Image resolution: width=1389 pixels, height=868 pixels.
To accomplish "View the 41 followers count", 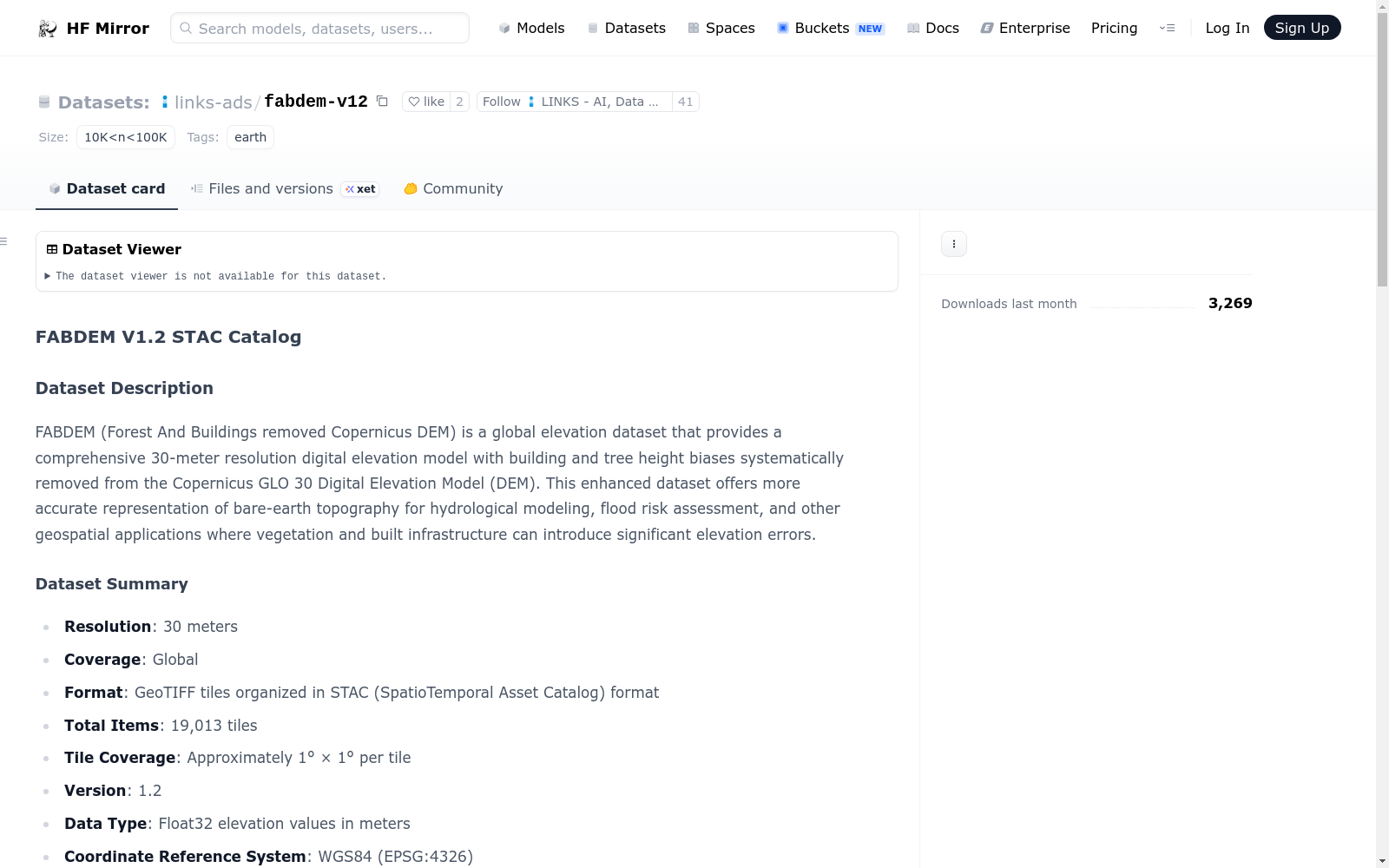I will click(x=686, y=102).
